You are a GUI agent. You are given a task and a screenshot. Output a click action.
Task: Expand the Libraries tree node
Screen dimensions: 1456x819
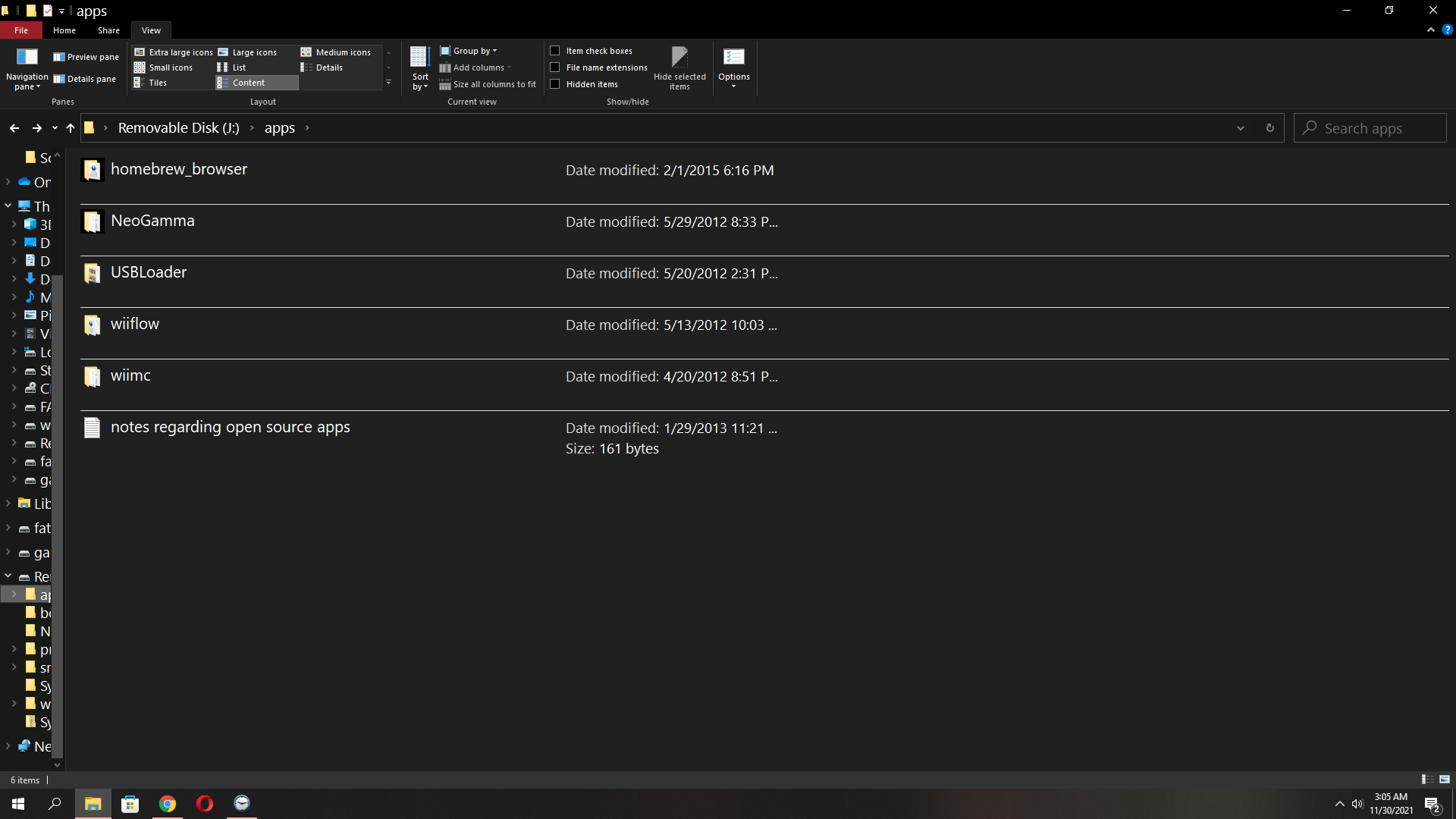tap(8, 503)
